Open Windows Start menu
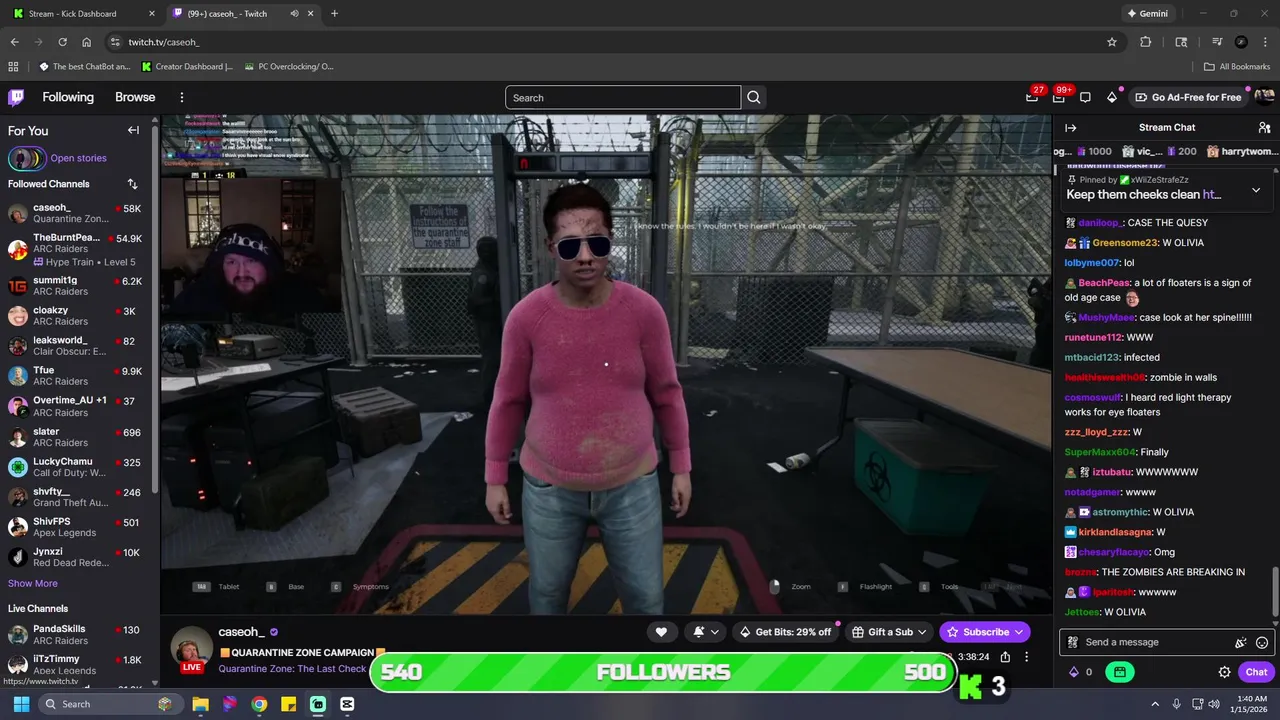The width and height of the screenshot is (1280, 720). click(x=21, y=704)
